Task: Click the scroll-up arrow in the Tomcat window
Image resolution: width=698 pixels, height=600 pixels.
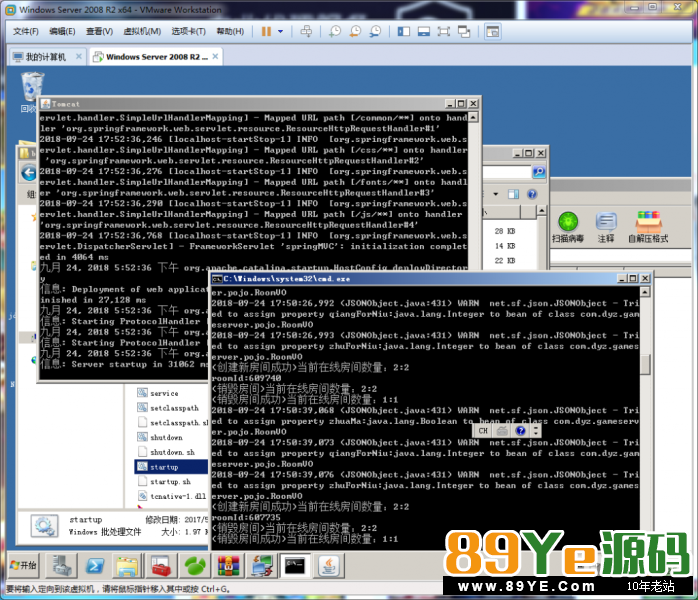Action: [x=473, y=117]
